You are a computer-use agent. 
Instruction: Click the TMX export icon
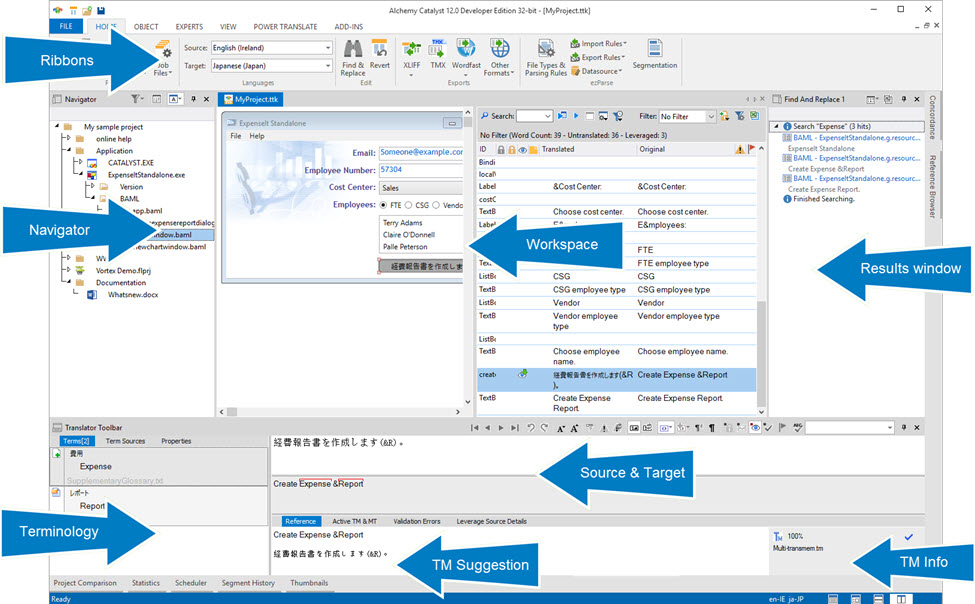(438, 54)
